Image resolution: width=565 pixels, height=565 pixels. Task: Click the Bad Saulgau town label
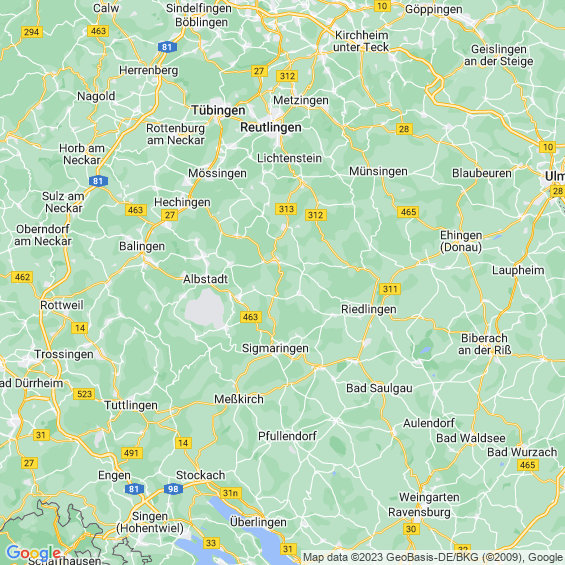tap(379, 388)
